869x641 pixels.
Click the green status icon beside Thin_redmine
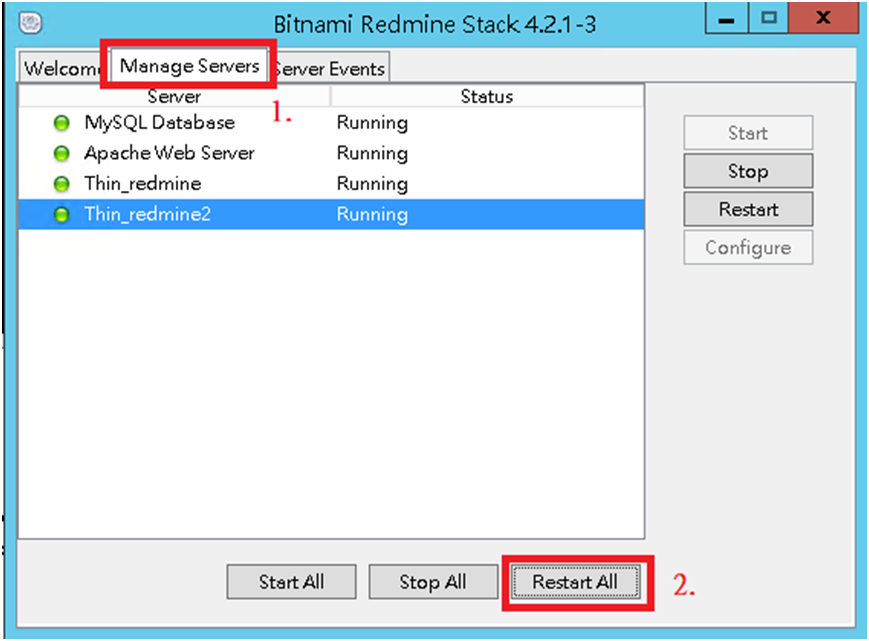62,184
